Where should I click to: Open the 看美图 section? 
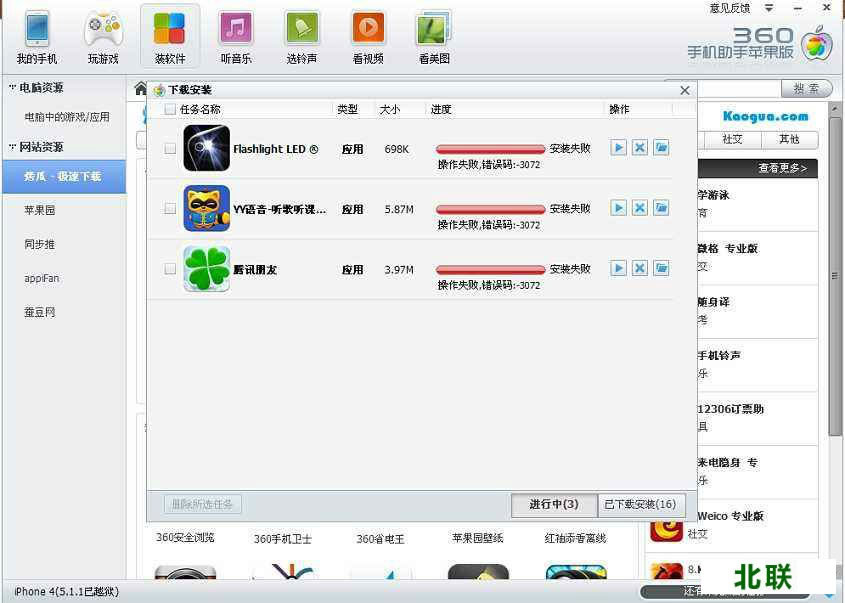pyautogui.click(x=432, y=35)
